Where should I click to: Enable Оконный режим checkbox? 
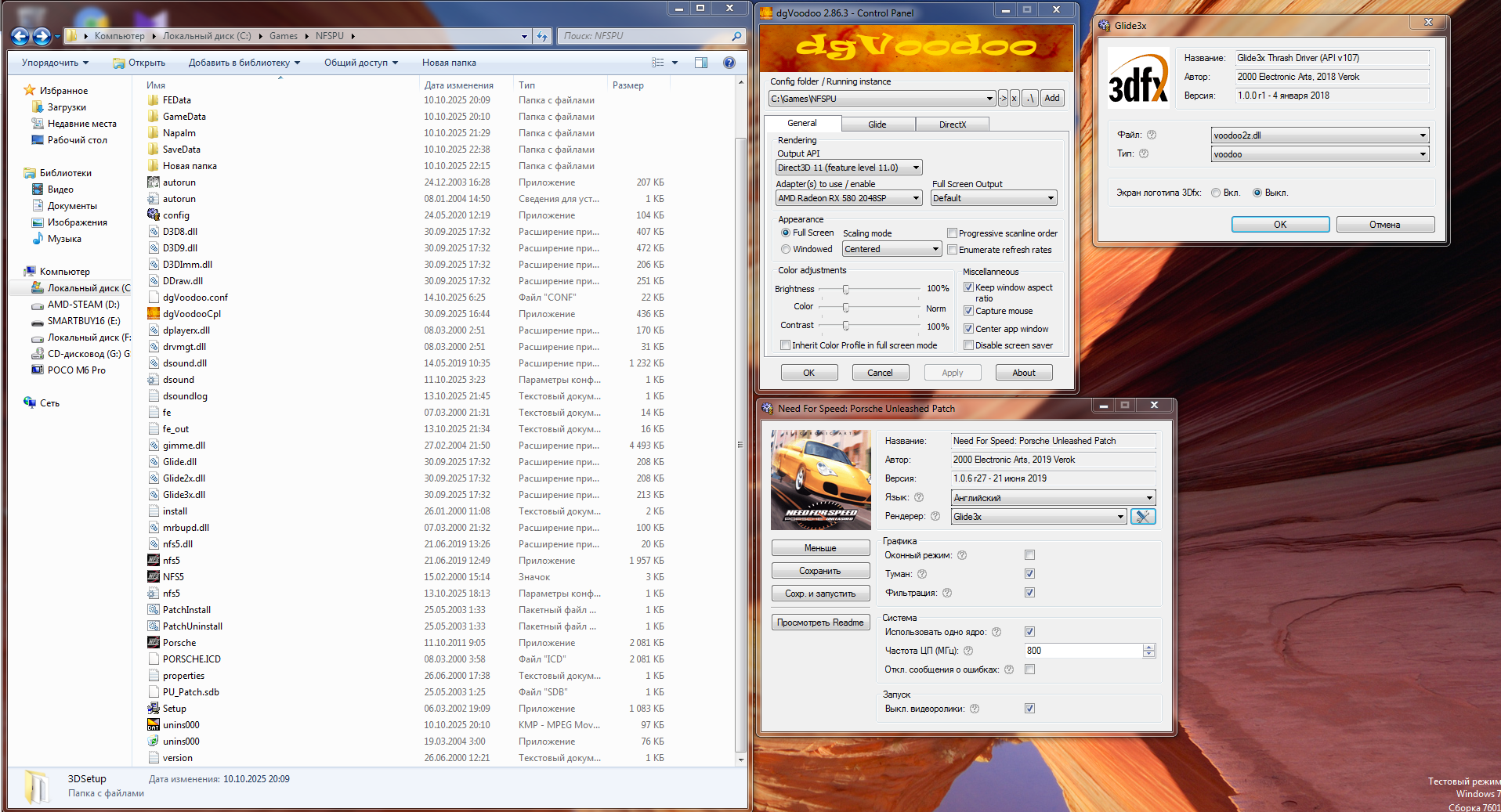1029,555
